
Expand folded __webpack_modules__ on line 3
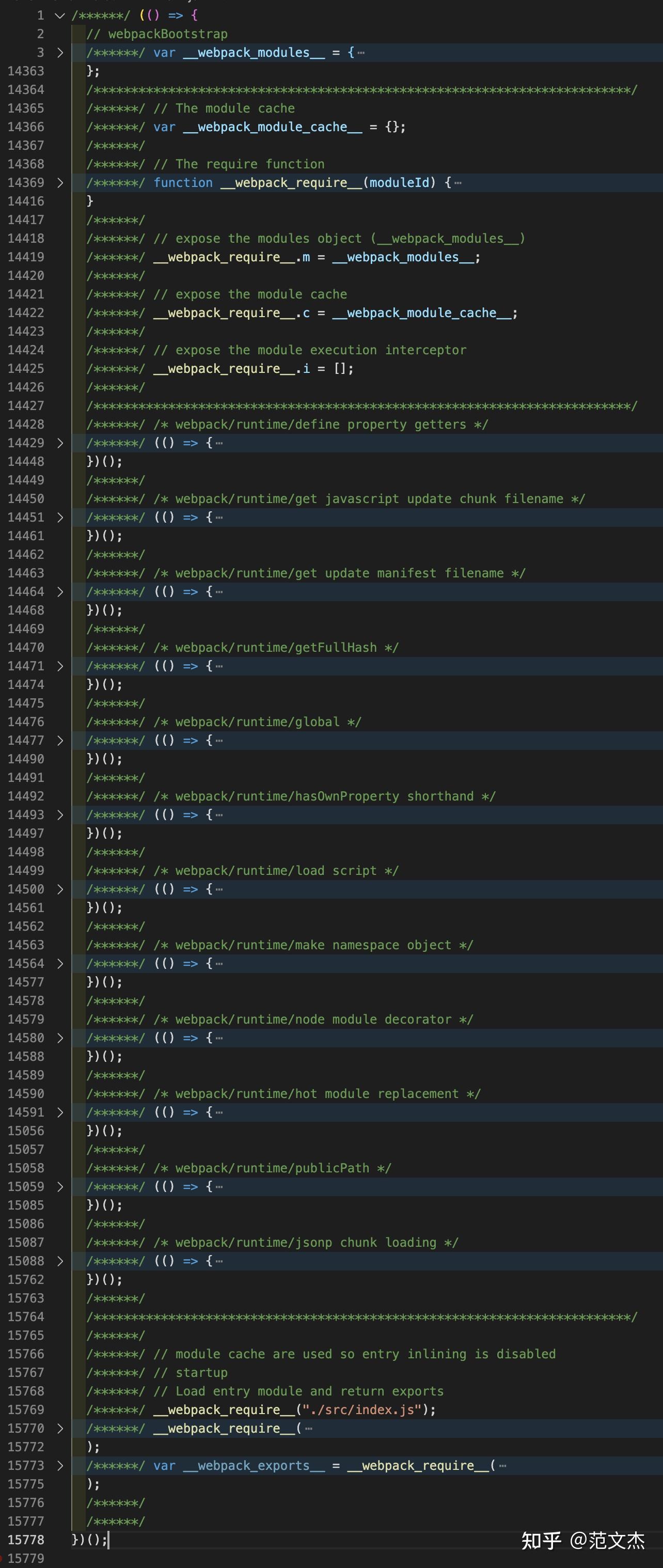click(x=60, y=52)
